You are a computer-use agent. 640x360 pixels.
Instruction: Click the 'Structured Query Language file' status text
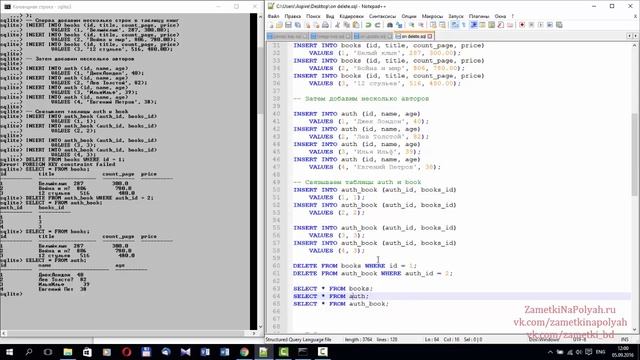tap(299, 339)
